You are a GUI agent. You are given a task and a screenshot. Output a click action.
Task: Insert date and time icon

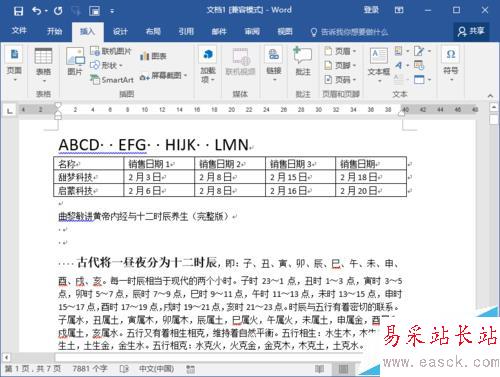(x=419, y=65)
